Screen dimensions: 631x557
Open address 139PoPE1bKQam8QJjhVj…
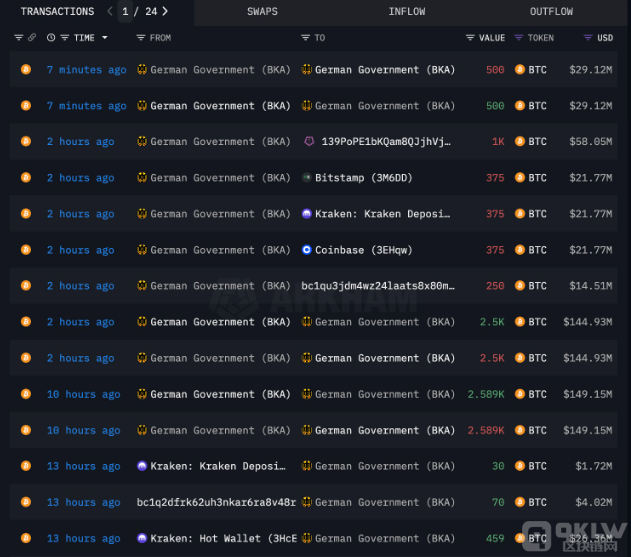click(x=386, y=142)
